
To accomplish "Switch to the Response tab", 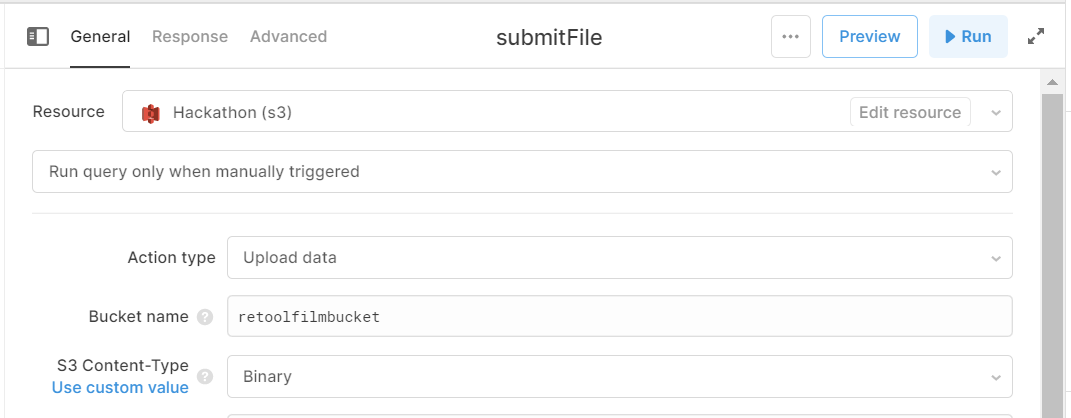I will tap(190, 37).
